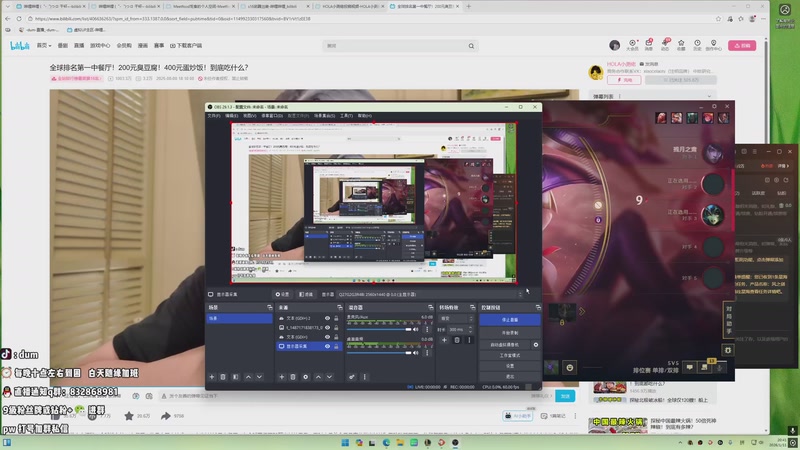This screenshot has height=450, width=800.
Task: Remove selected source with trash icon
Action: tap(292, 377)
